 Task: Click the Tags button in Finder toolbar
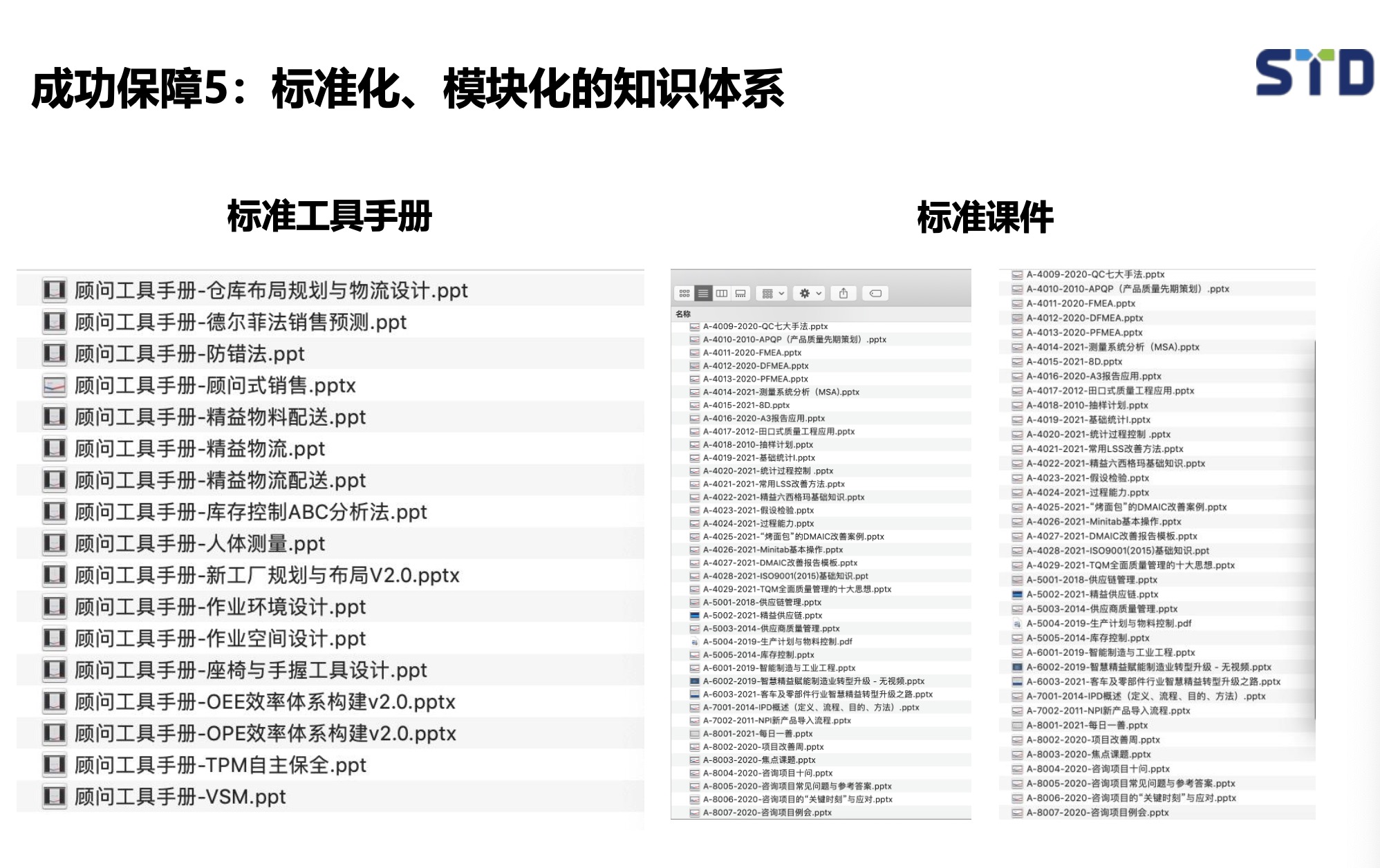click(875, 294)
